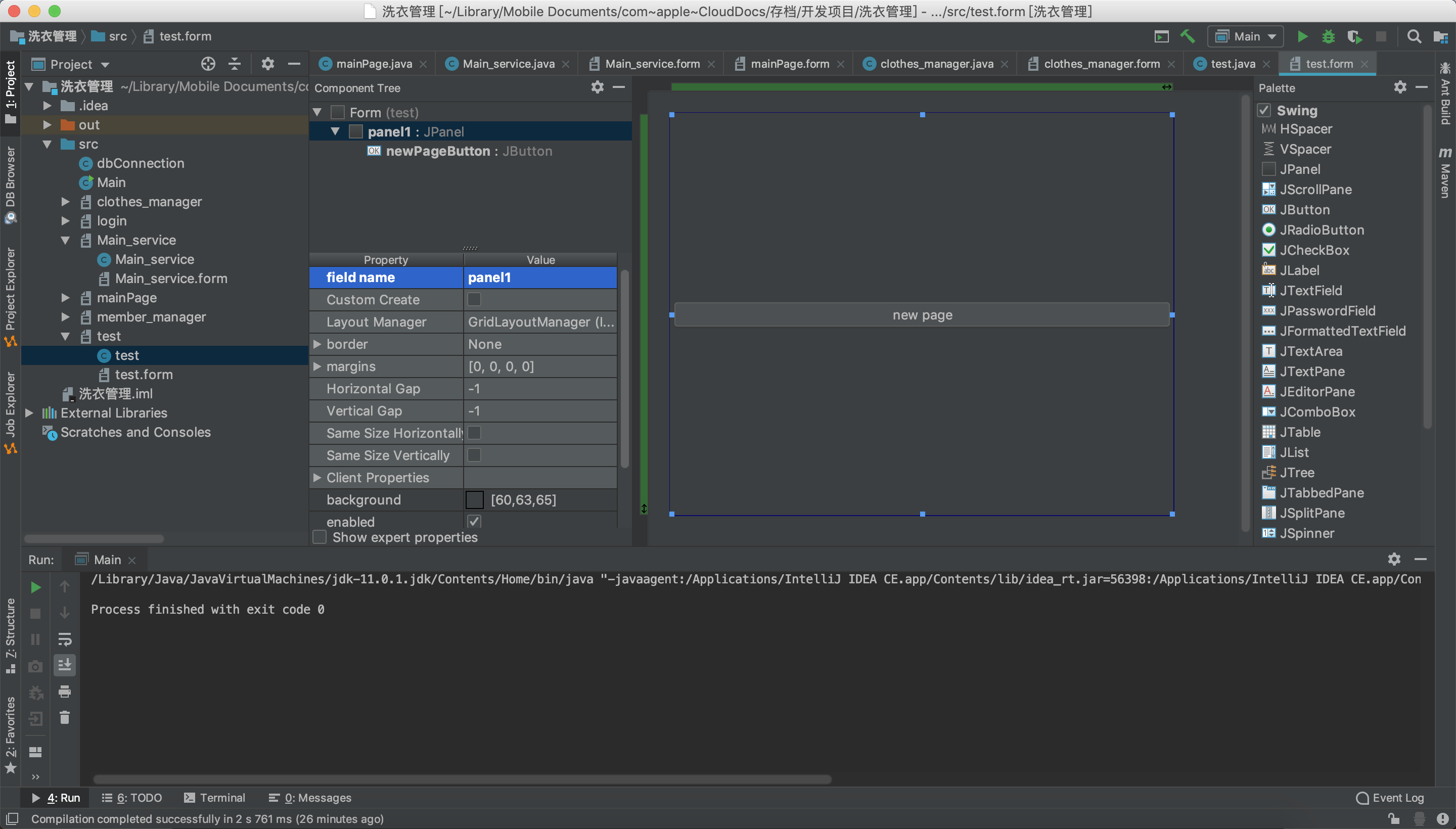Screen dimensions: 1456x829
Task: Open the Event Log
Action: tap(1390, 797)
